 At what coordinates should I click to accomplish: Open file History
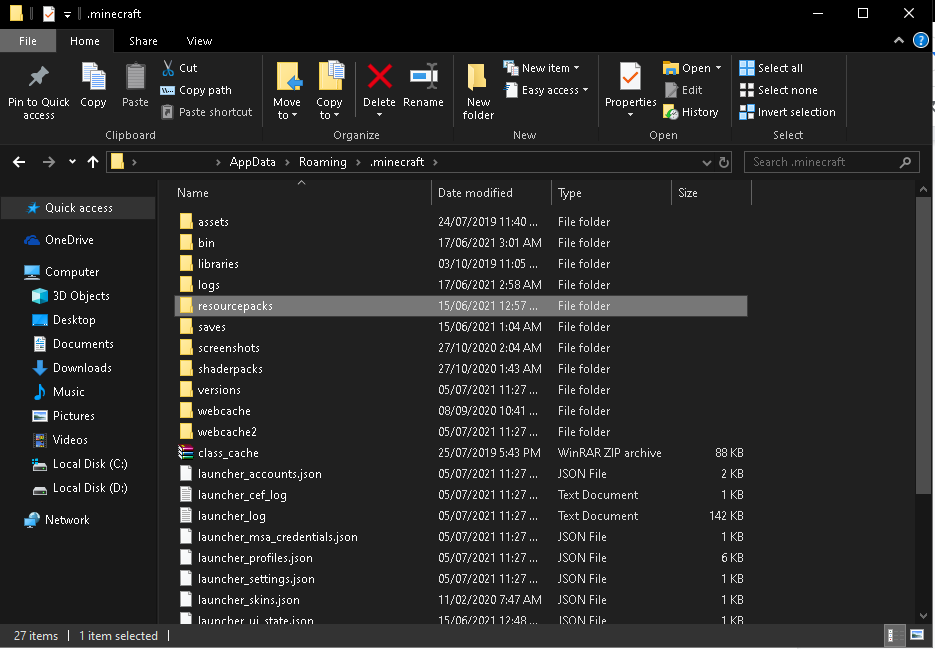[691, 112]
